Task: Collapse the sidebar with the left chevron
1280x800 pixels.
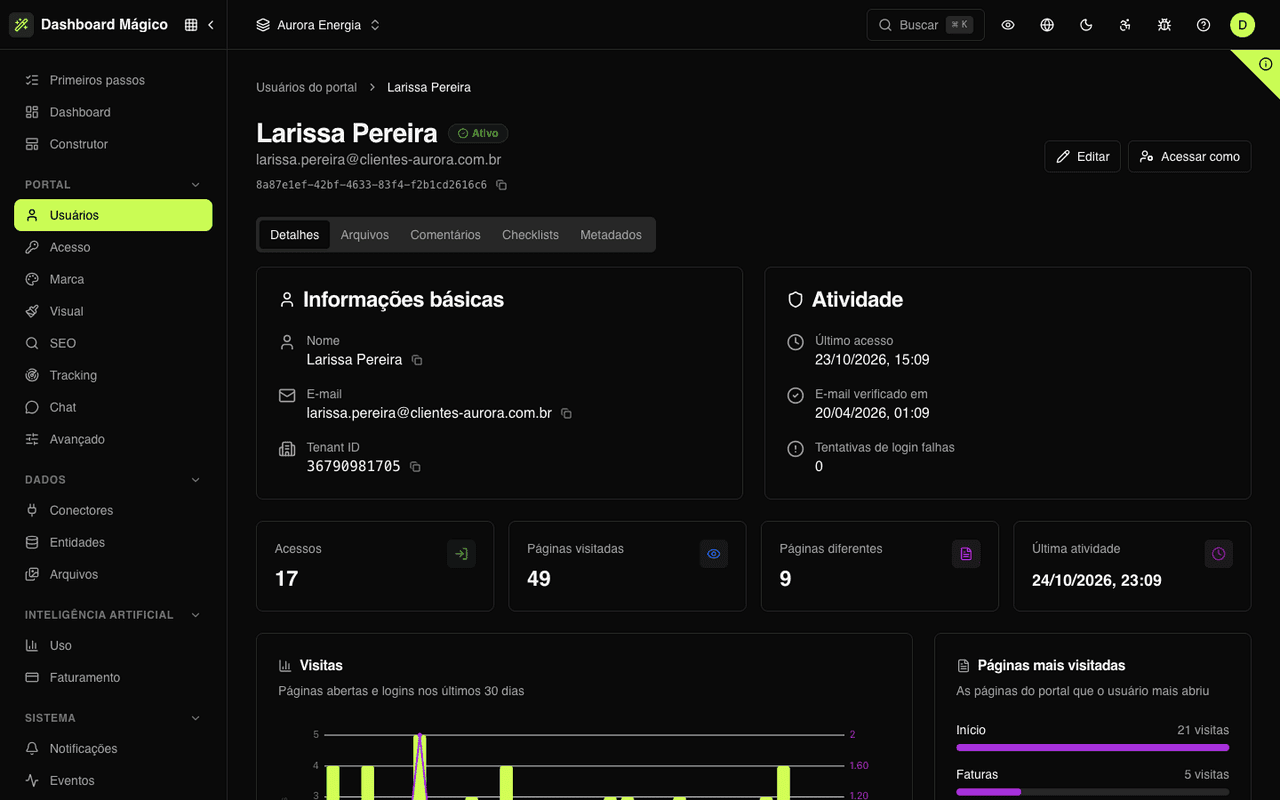Action: [211, 25]
